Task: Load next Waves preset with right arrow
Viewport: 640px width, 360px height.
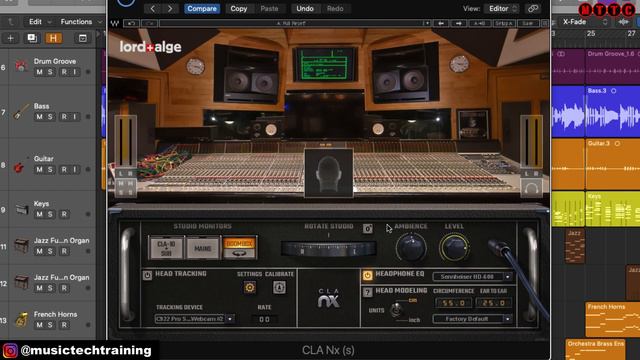Action: coord(459,24)
